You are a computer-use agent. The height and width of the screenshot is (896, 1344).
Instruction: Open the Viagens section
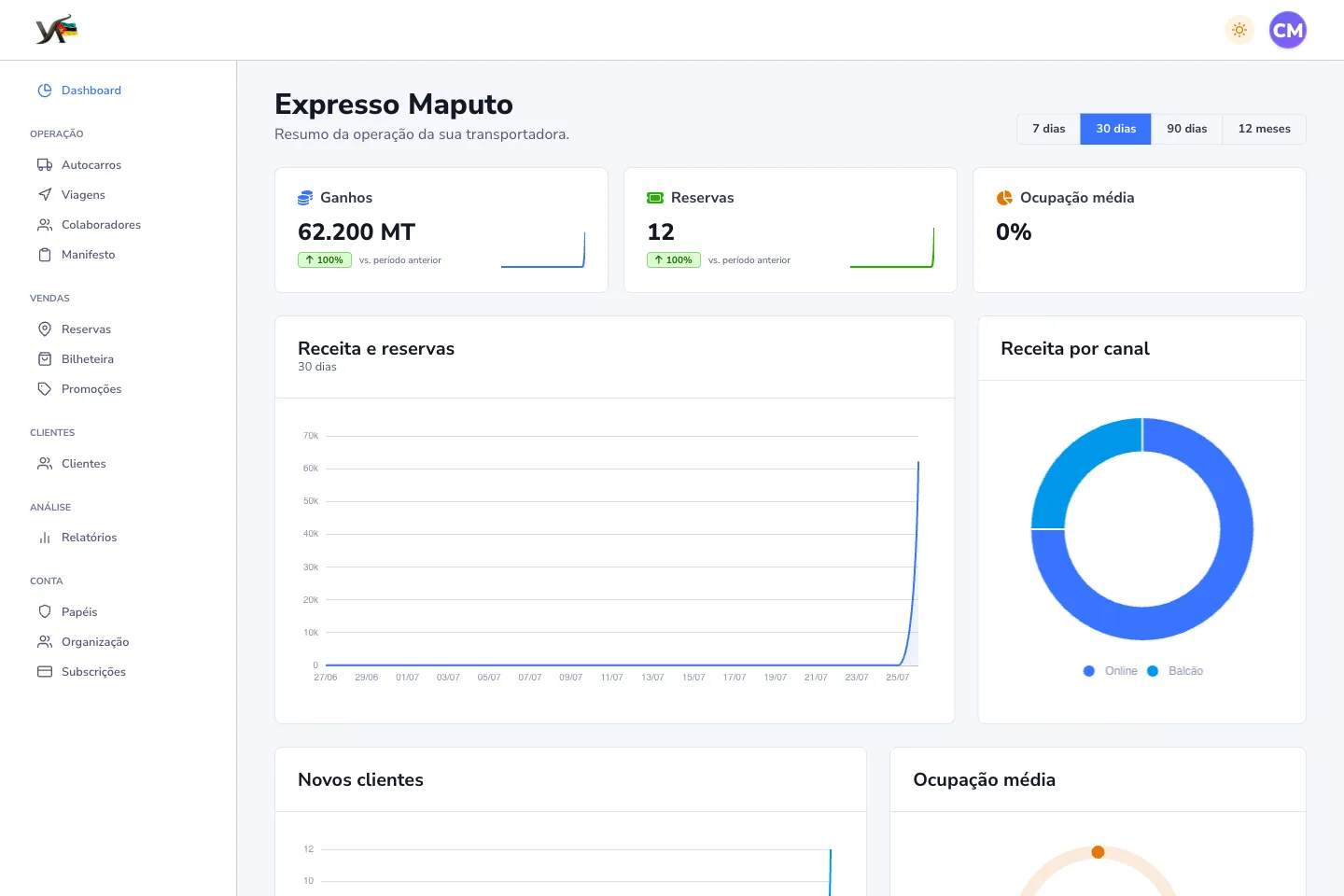click(x=83, y=195)
